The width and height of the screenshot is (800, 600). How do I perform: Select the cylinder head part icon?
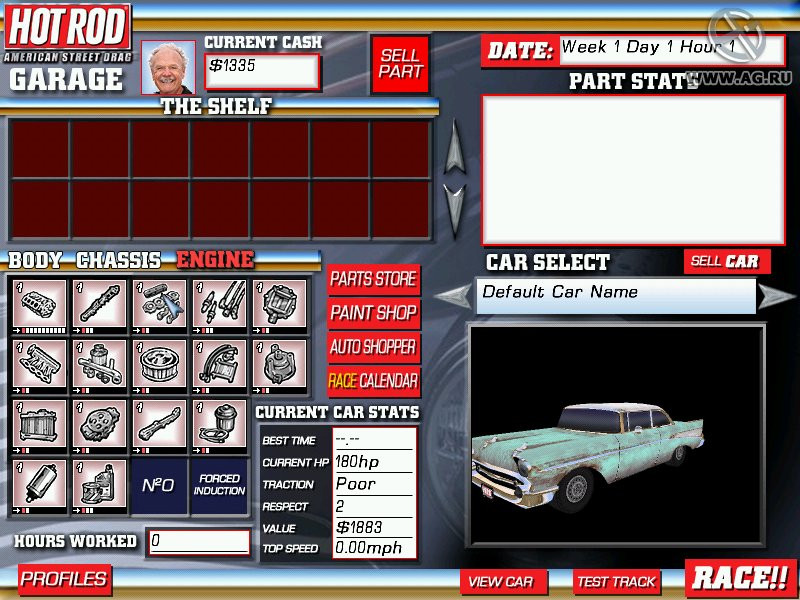click(99, 424)
